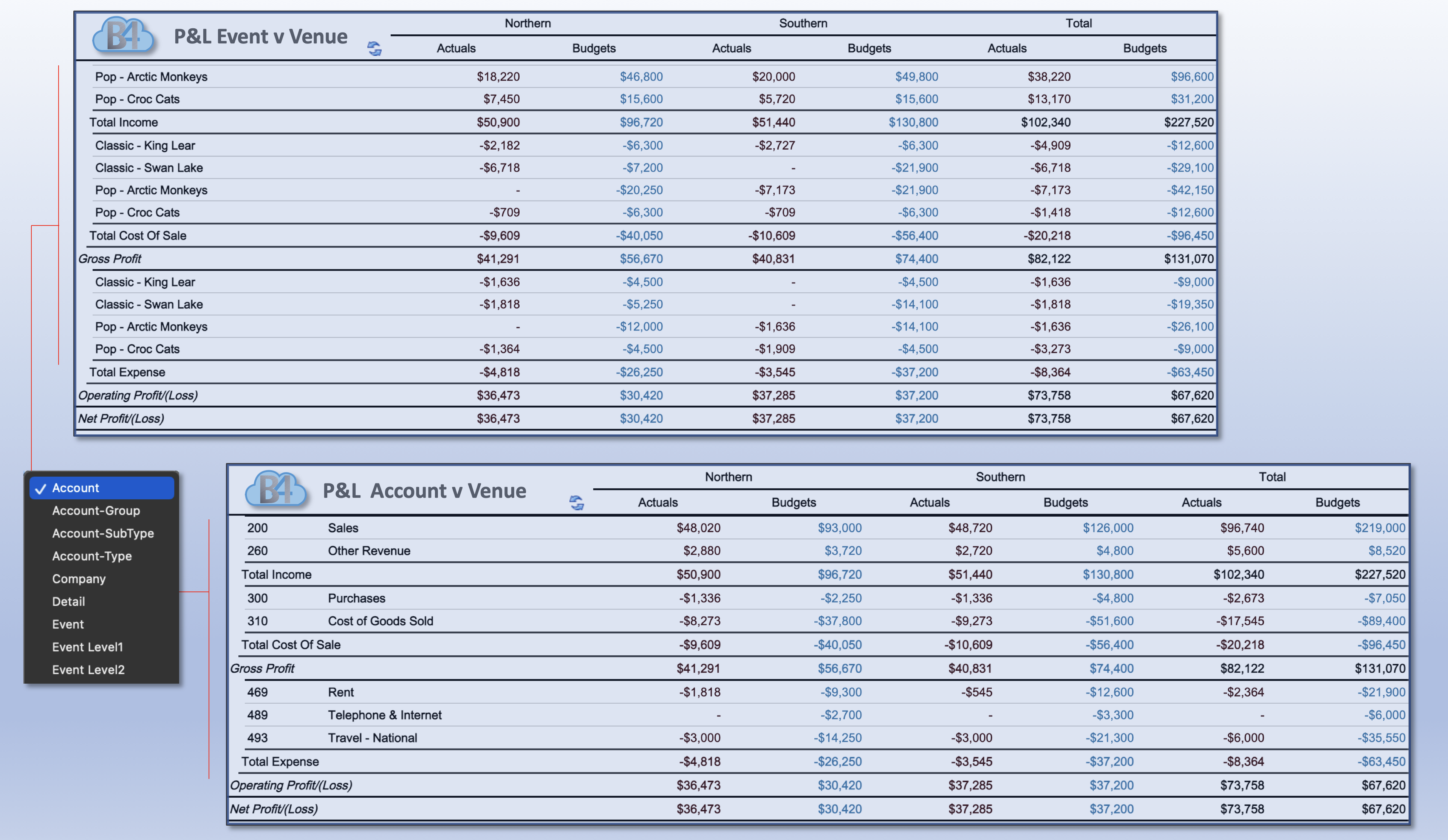Click Net Profit/(Loss) label in Account table

click(274, 809)
